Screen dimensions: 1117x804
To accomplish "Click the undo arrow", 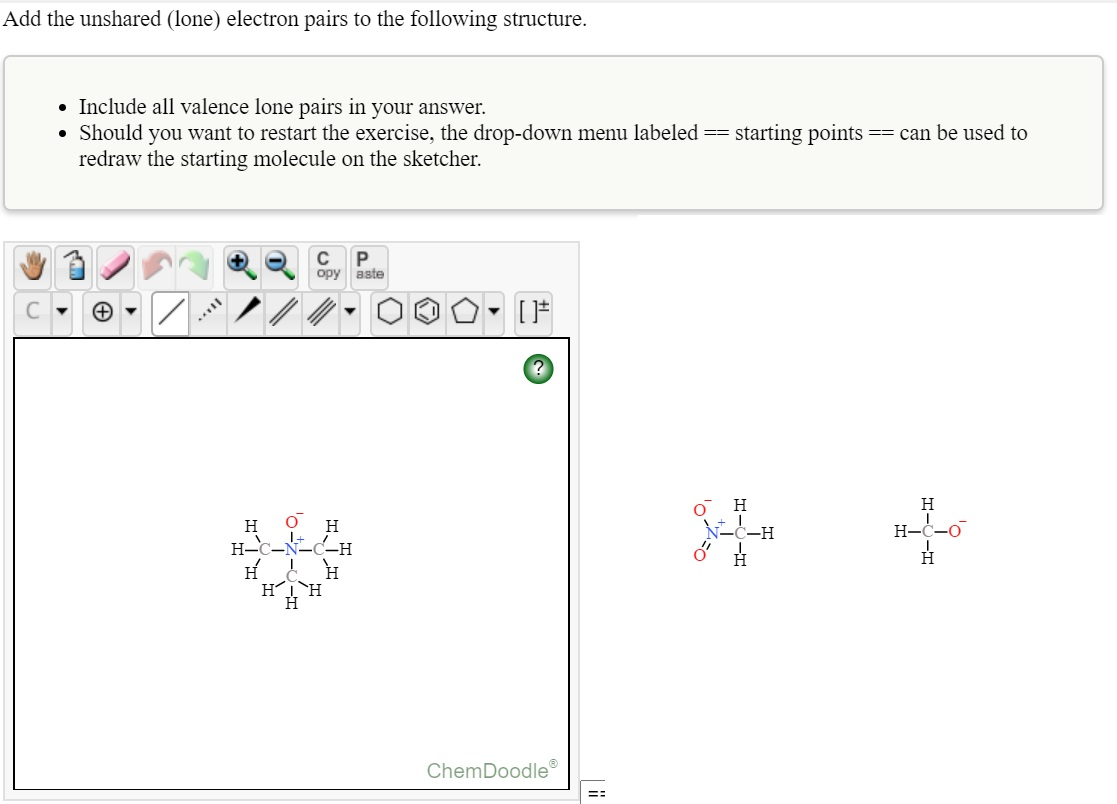I will tap(156, 265).
